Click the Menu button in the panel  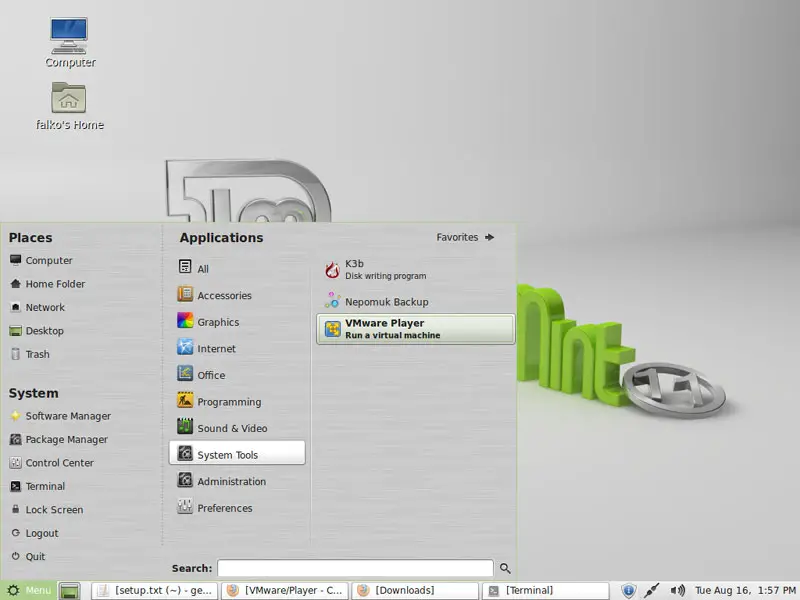pyautogui.click(x=28, y=591)
